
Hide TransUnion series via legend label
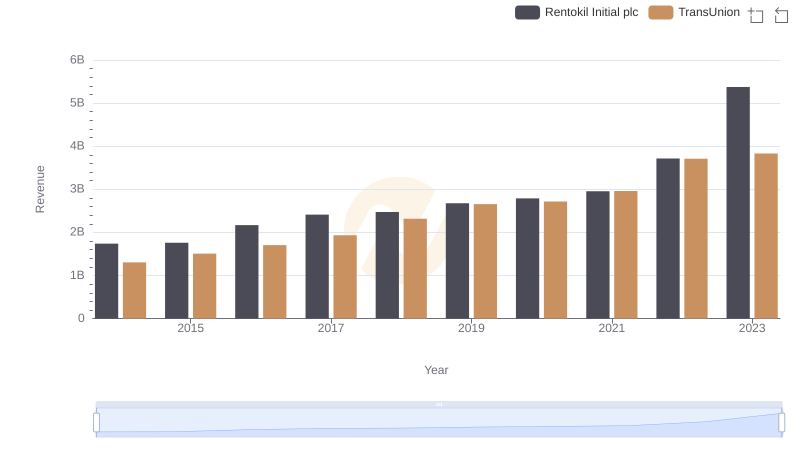click(709, 12)
